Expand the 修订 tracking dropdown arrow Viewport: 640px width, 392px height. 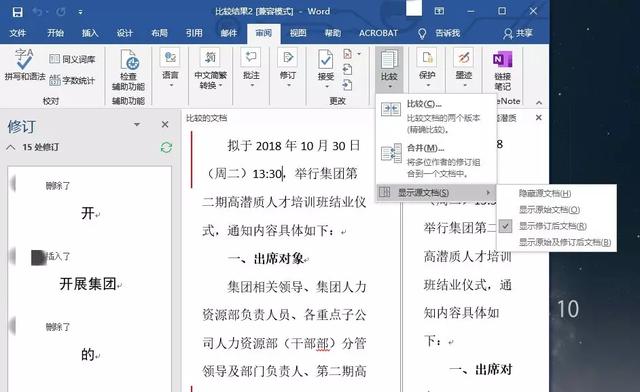[288, 86]
